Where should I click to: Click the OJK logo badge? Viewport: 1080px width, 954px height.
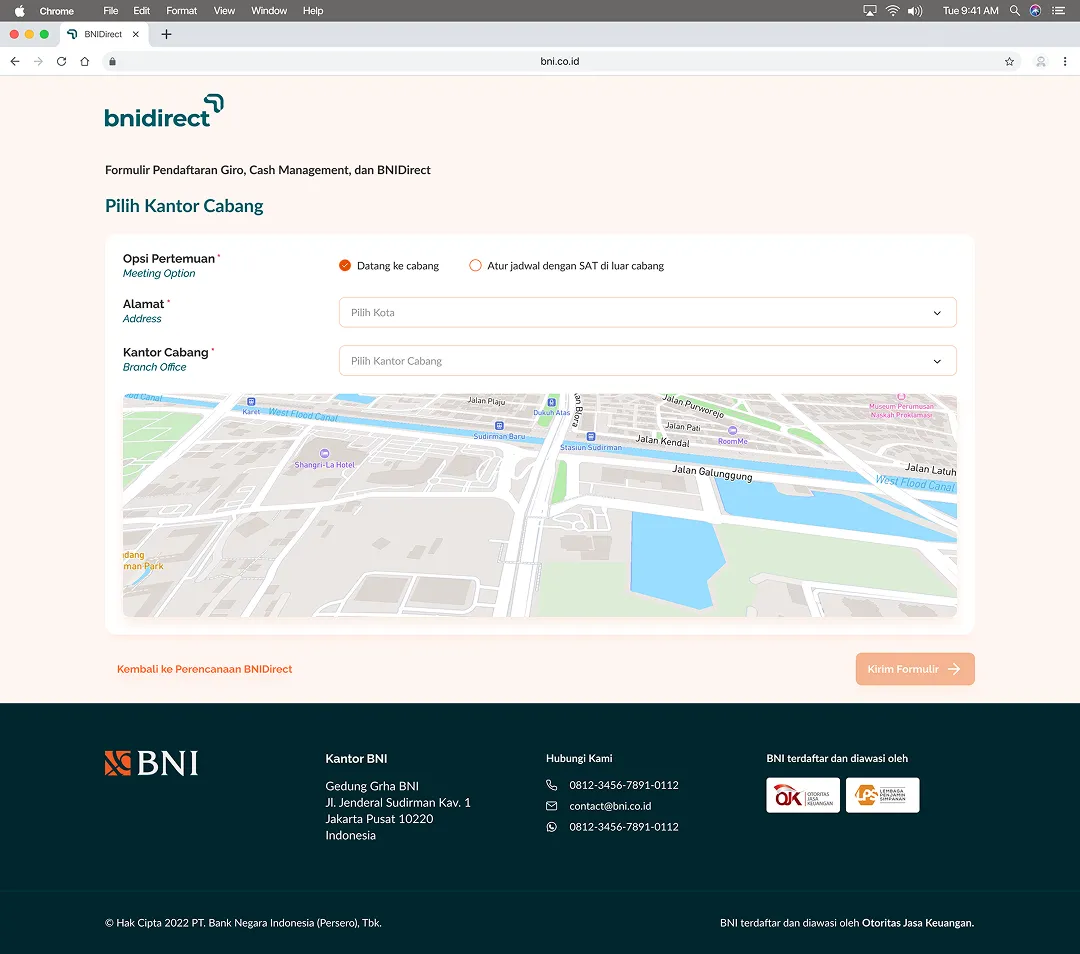[x=803, y=795]
